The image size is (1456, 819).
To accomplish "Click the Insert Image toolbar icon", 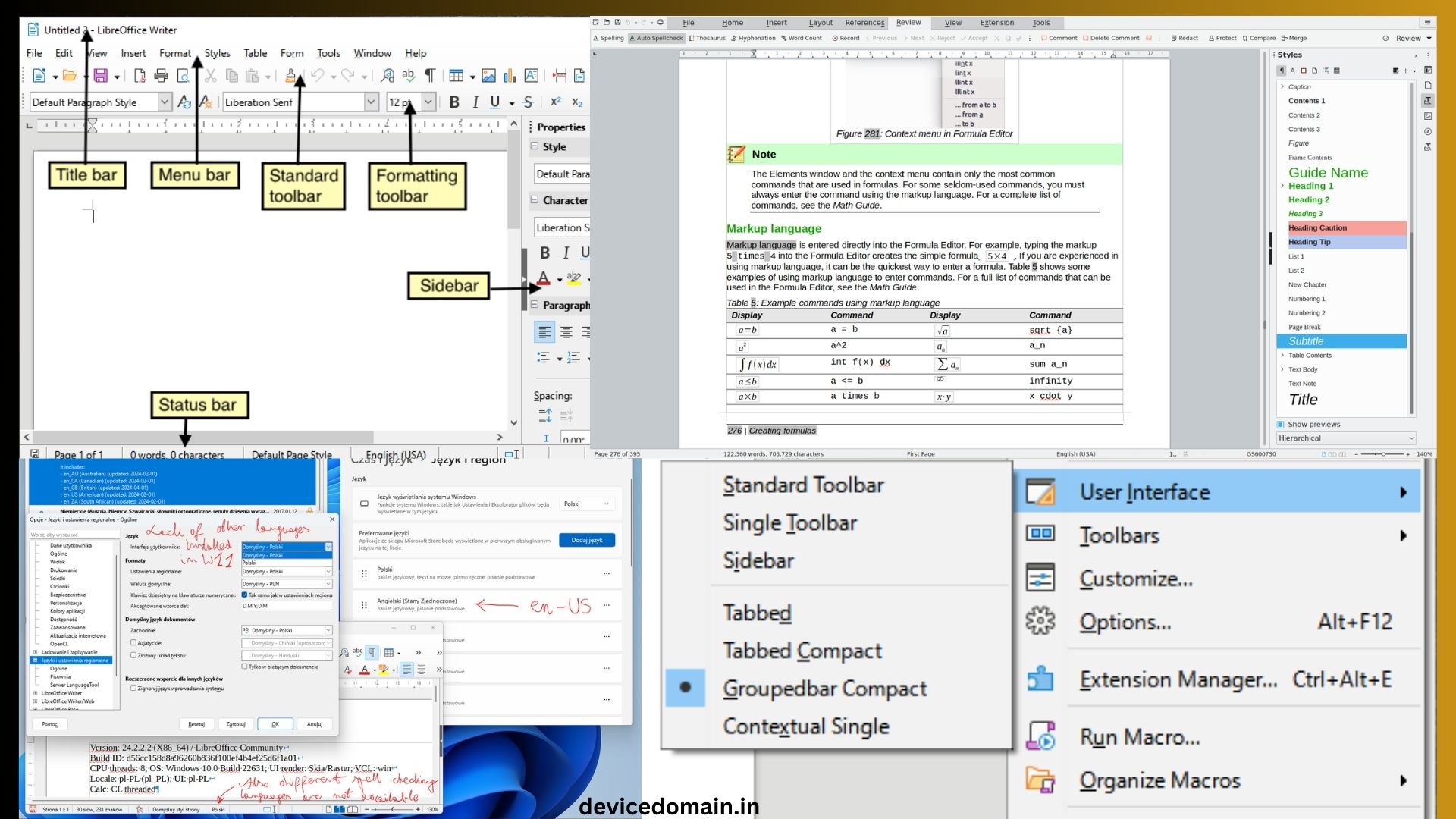I will point(489,76).
